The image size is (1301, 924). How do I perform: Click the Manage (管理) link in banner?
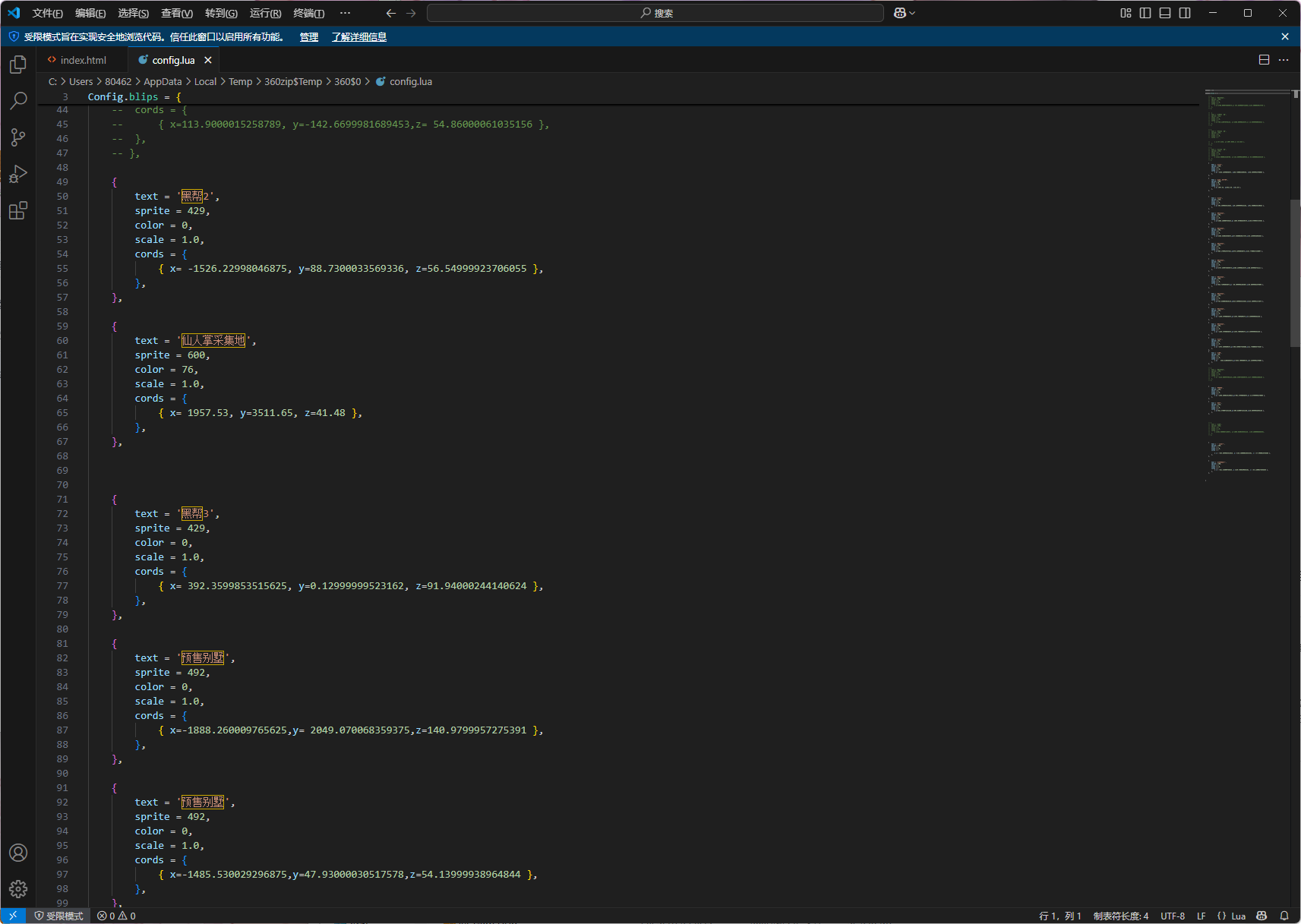click(x=309, y=36)
